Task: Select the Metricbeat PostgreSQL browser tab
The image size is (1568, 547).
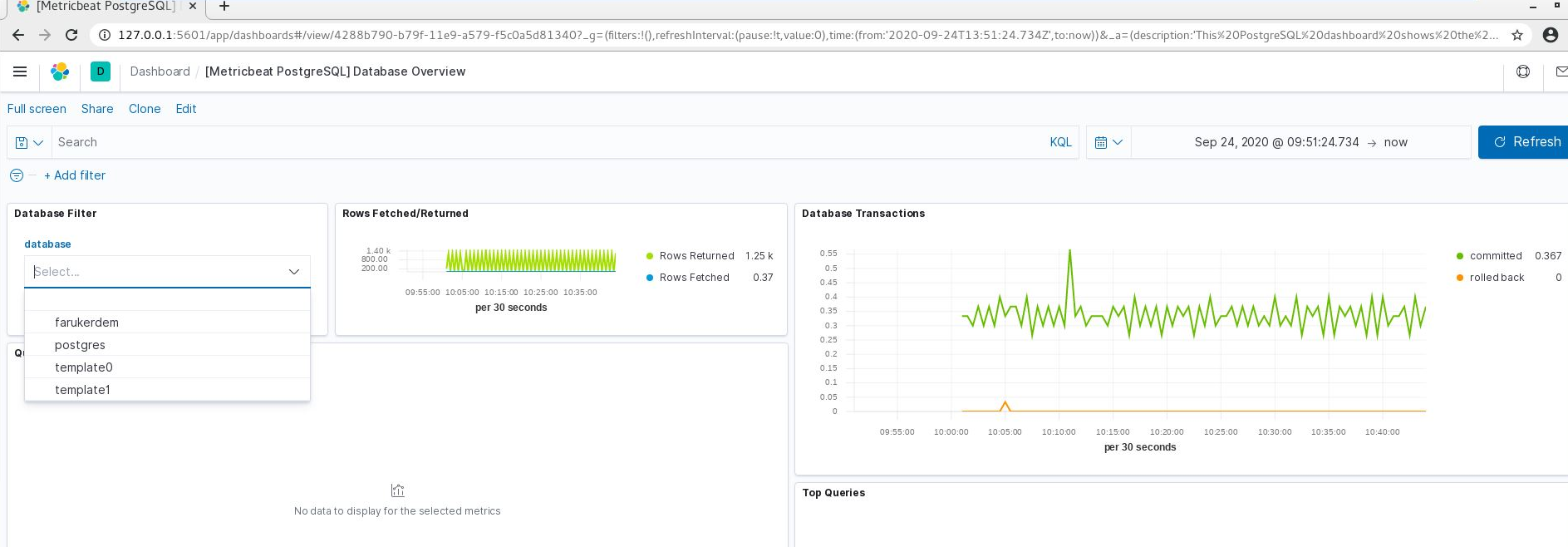Action: coord(106,7)
